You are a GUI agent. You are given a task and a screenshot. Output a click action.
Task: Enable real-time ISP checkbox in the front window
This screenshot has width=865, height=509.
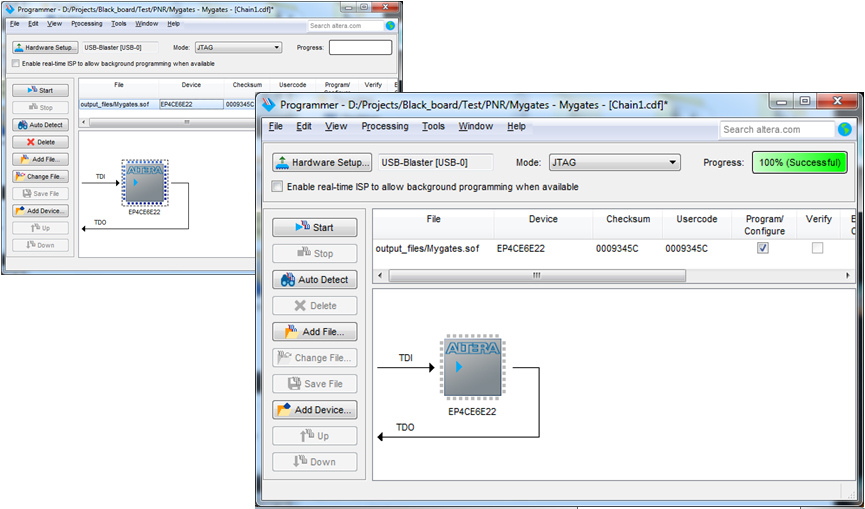tap(277, 186)
